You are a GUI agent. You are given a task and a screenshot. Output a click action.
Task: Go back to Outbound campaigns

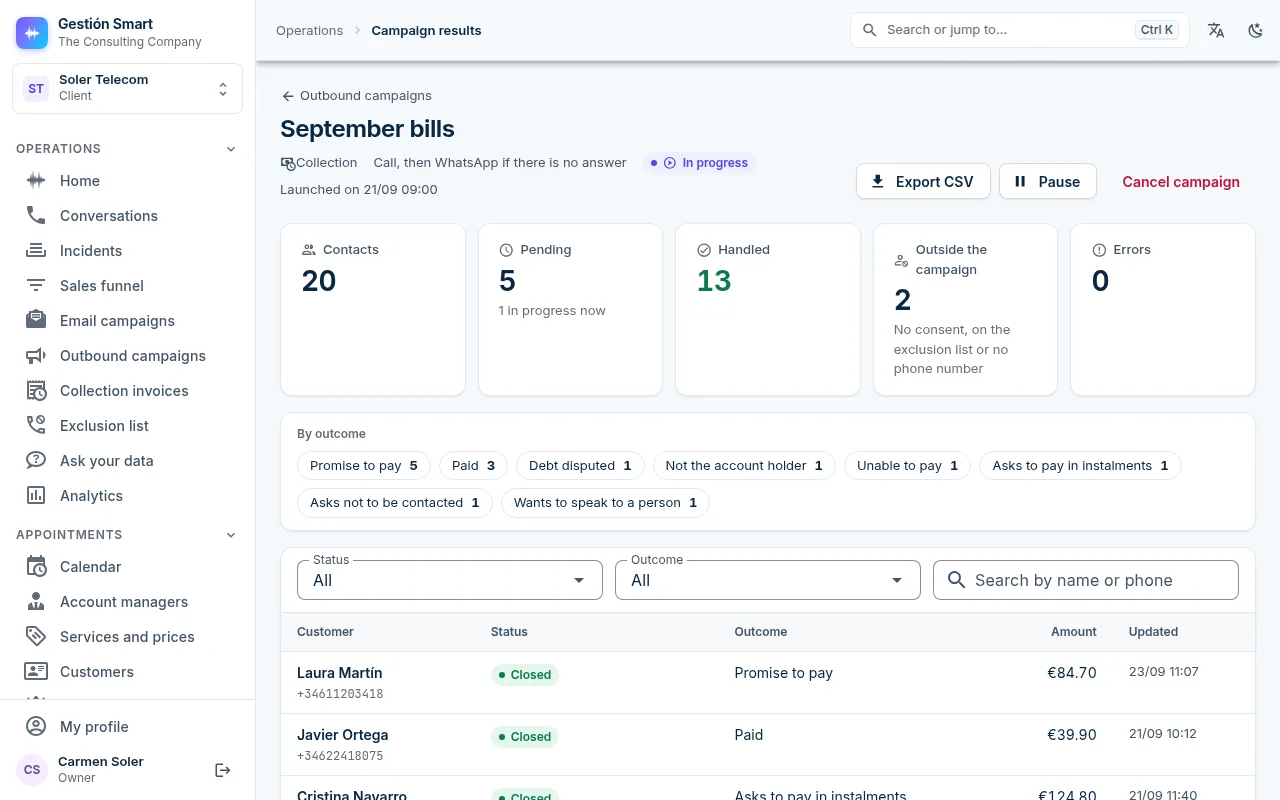coord(357,96)
